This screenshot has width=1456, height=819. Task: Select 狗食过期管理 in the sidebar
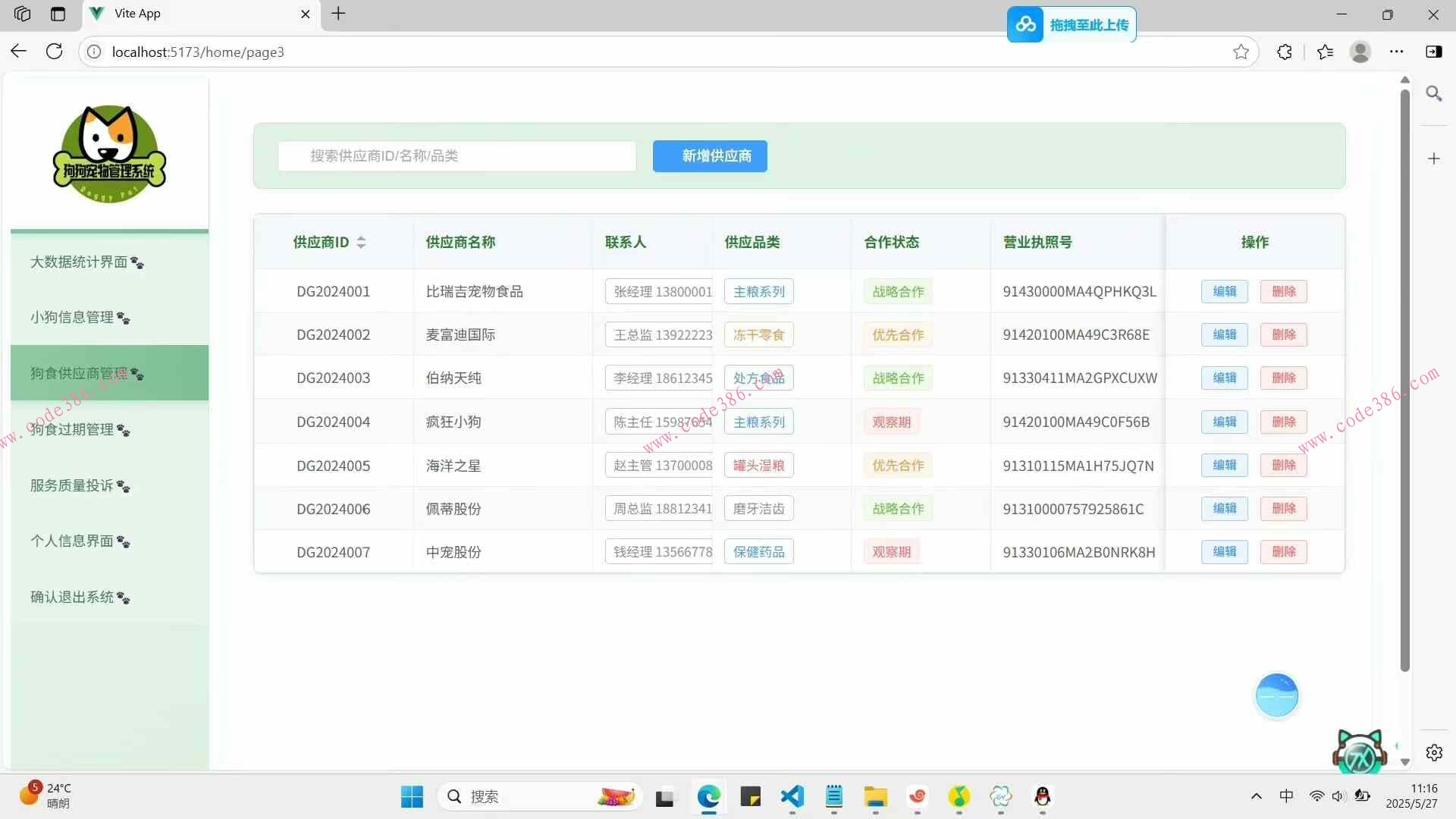[79, 429]
